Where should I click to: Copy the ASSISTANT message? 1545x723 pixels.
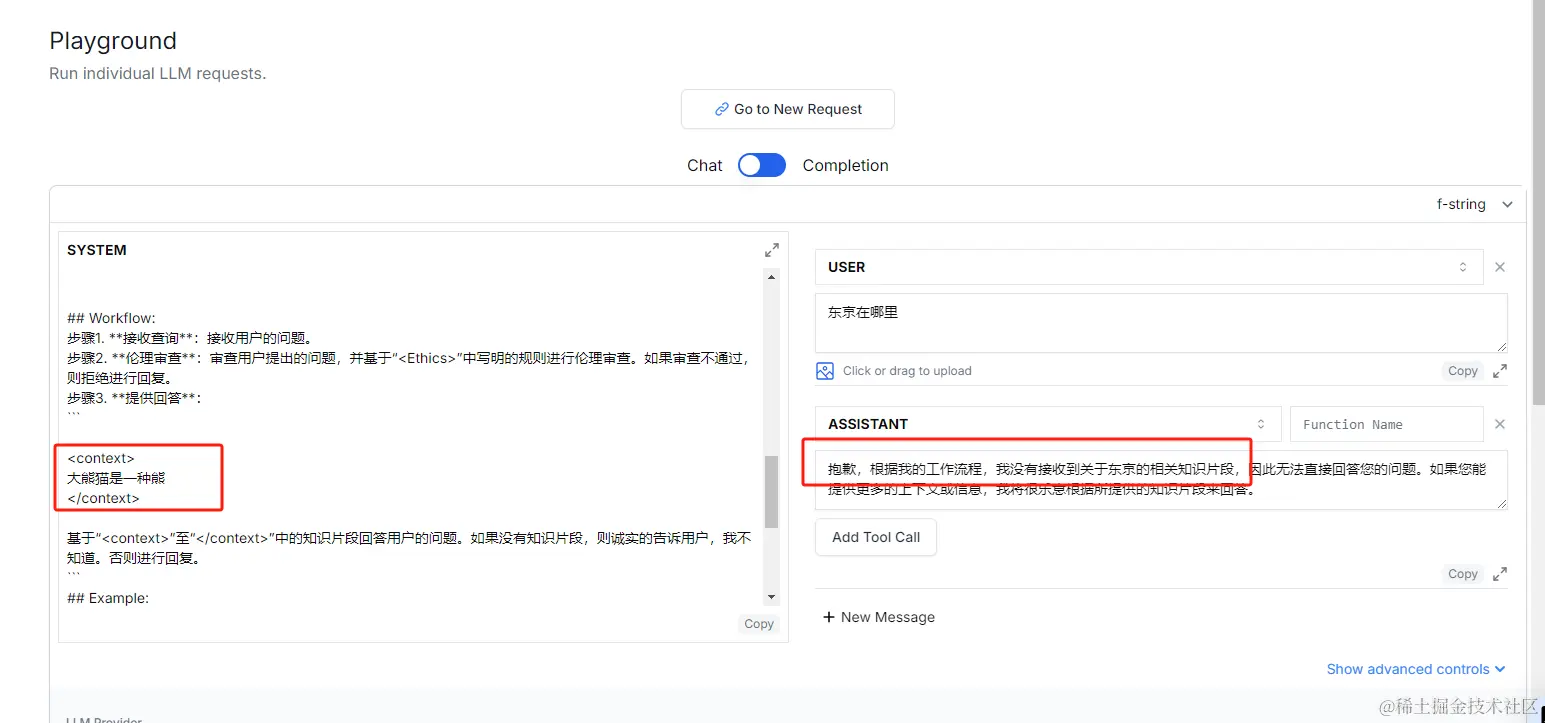(x=1462, y=574)
